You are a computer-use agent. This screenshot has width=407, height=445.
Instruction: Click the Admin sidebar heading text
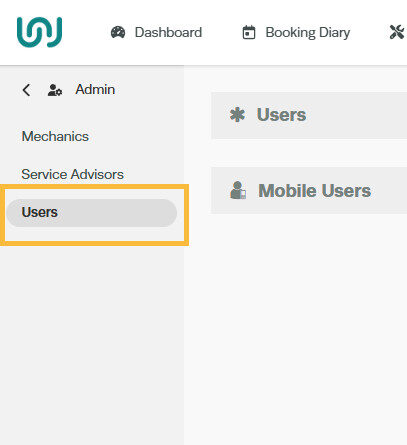(x=95, y=90)
